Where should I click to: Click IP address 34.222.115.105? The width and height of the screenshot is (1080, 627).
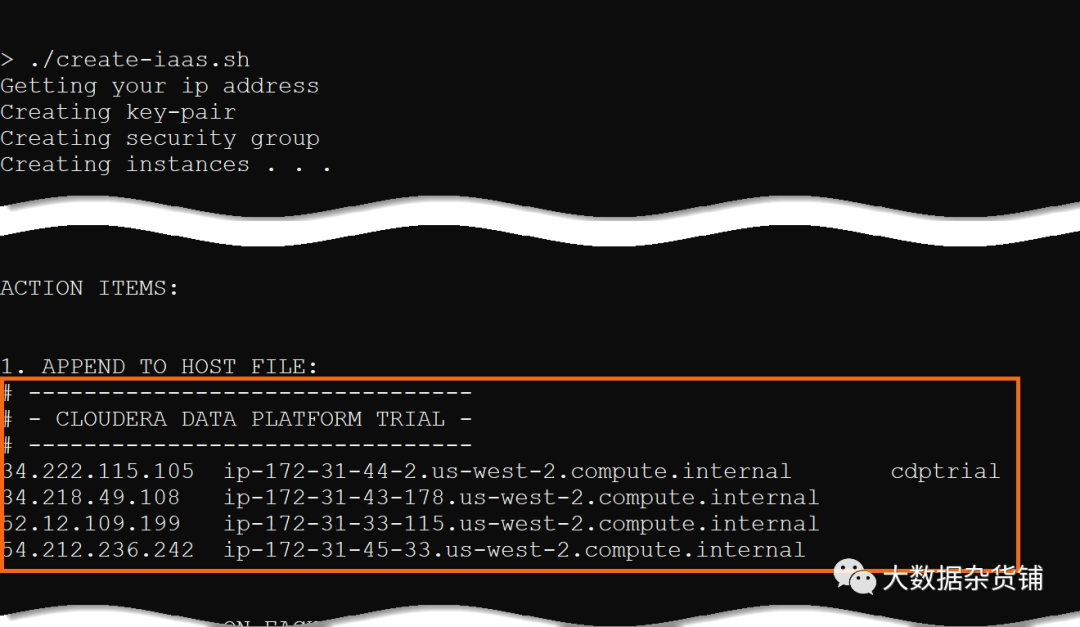pyautogui.click(x=98, y=471)
